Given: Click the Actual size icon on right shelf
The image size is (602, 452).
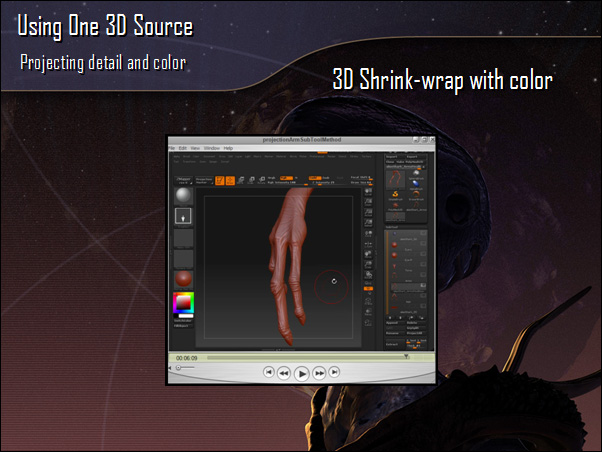Looking at the screenshot, I should [368, 212].
